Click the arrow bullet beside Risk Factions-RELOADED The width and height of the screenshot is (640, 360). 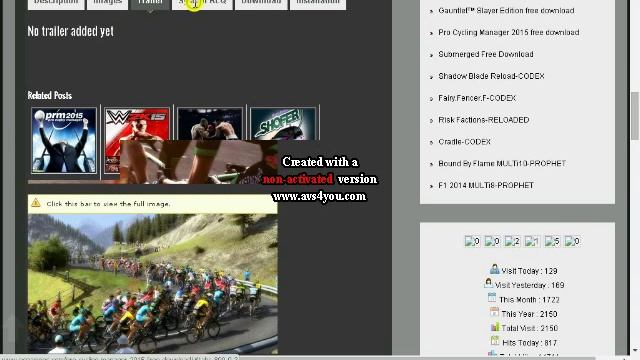(431, 121)
